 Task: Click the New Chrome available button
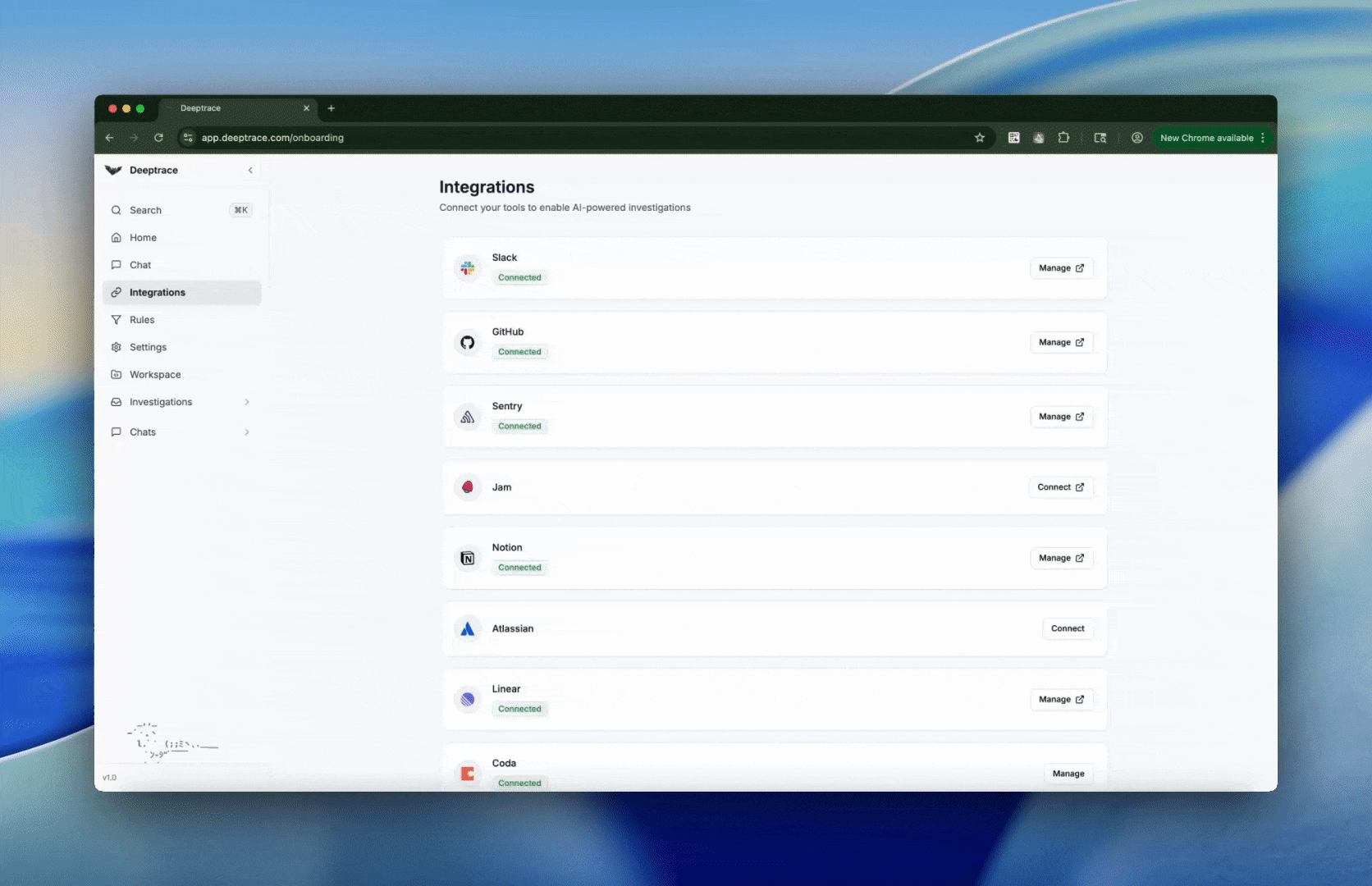pos(1206,138)
